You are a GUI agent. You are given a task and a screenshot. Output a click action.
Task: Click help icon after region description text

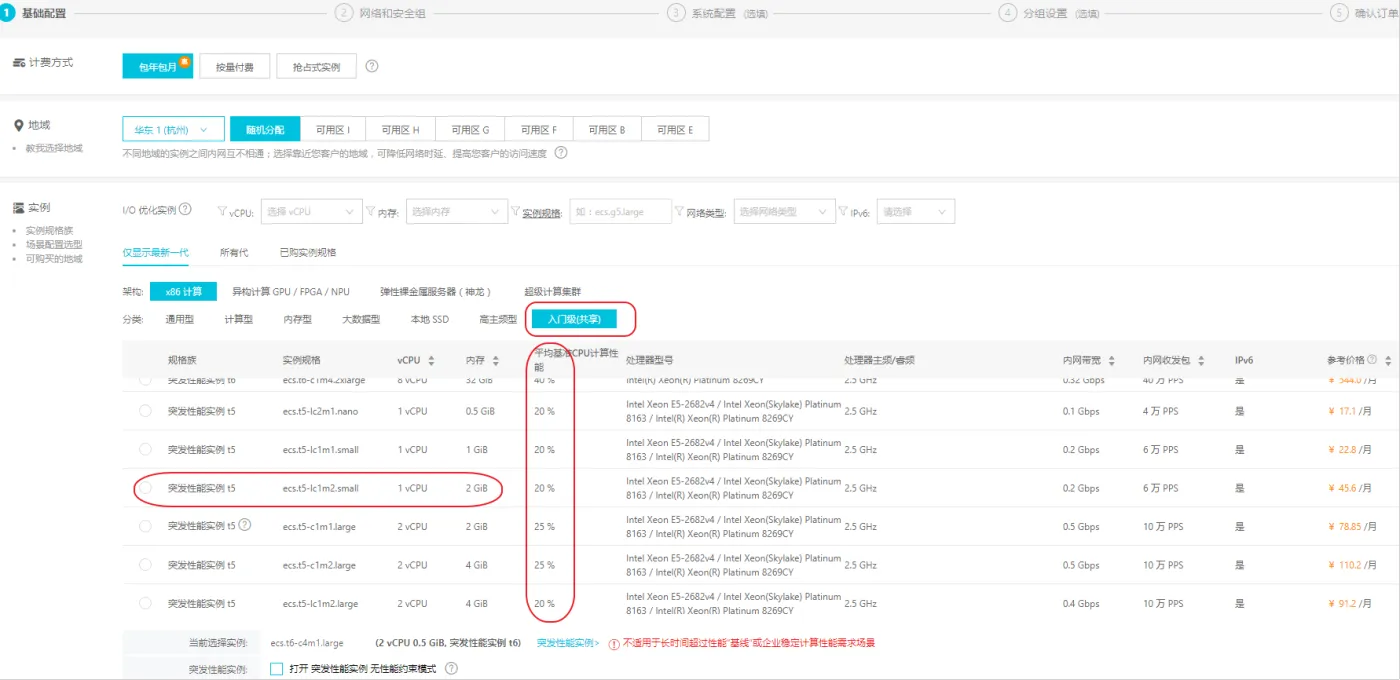[561, 153]
